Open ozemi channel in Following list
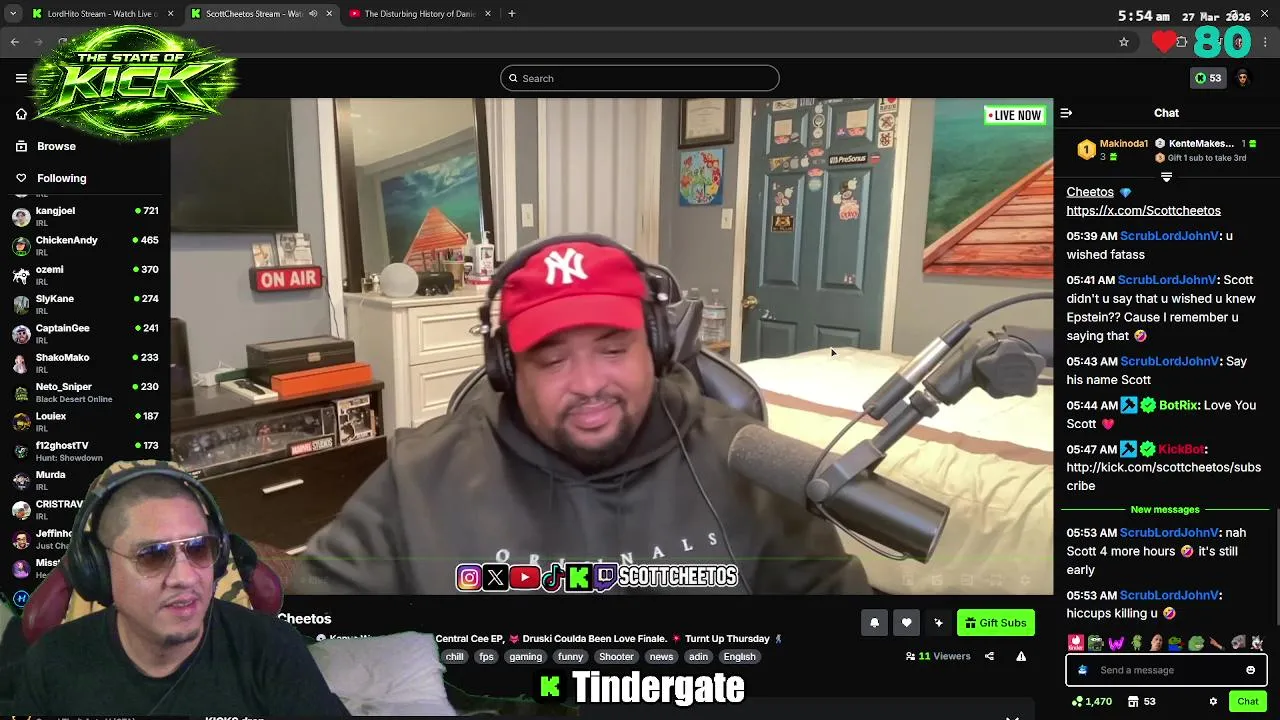1280x720 pixels. [x=85, y=274]
